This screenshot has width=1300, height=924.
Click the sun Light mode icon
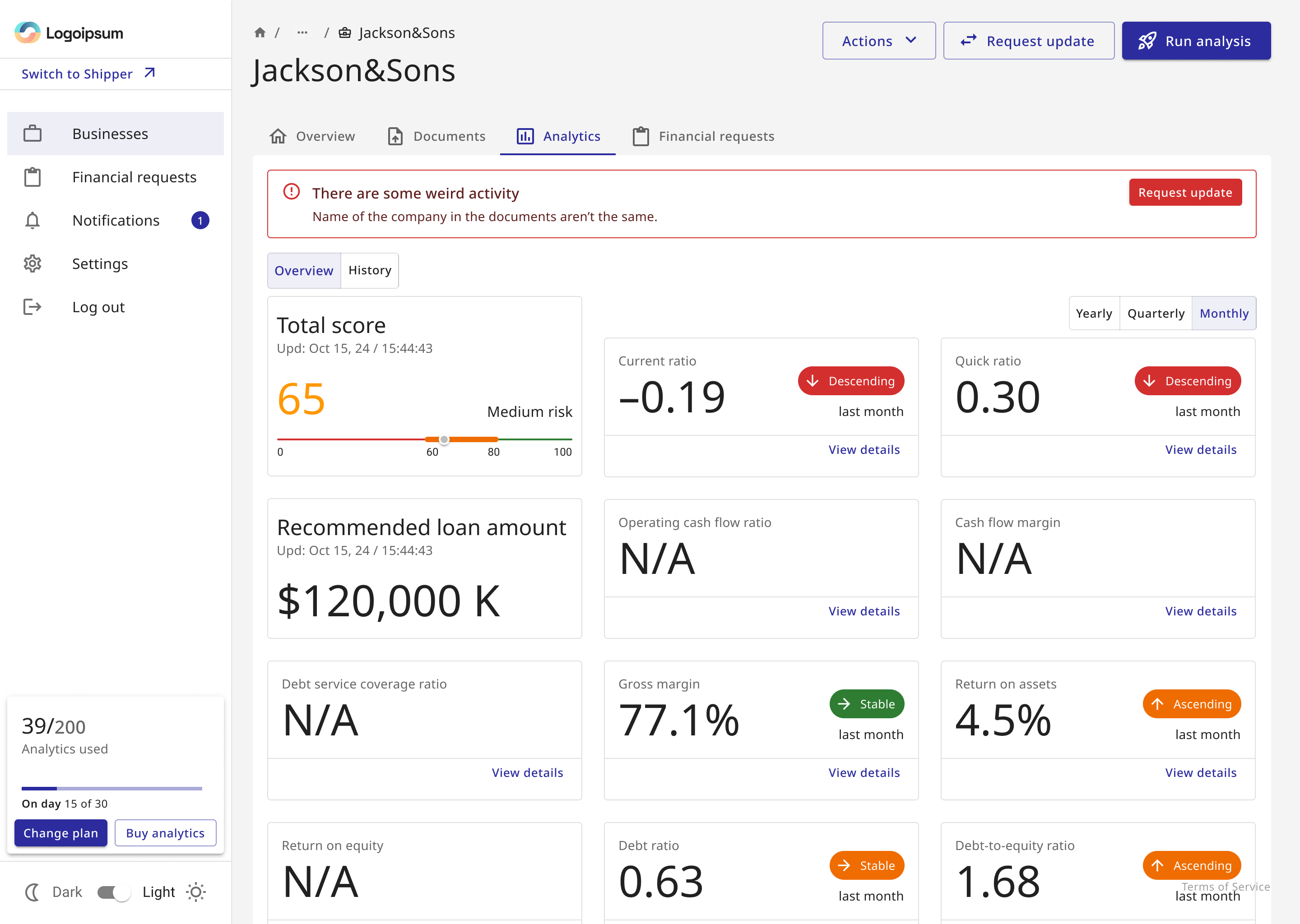coord(196,892)
